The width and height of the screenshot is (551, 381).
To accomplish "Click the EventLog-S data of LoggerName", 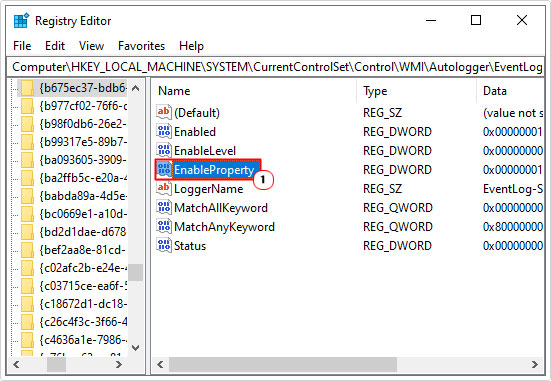I will [513, 189].
